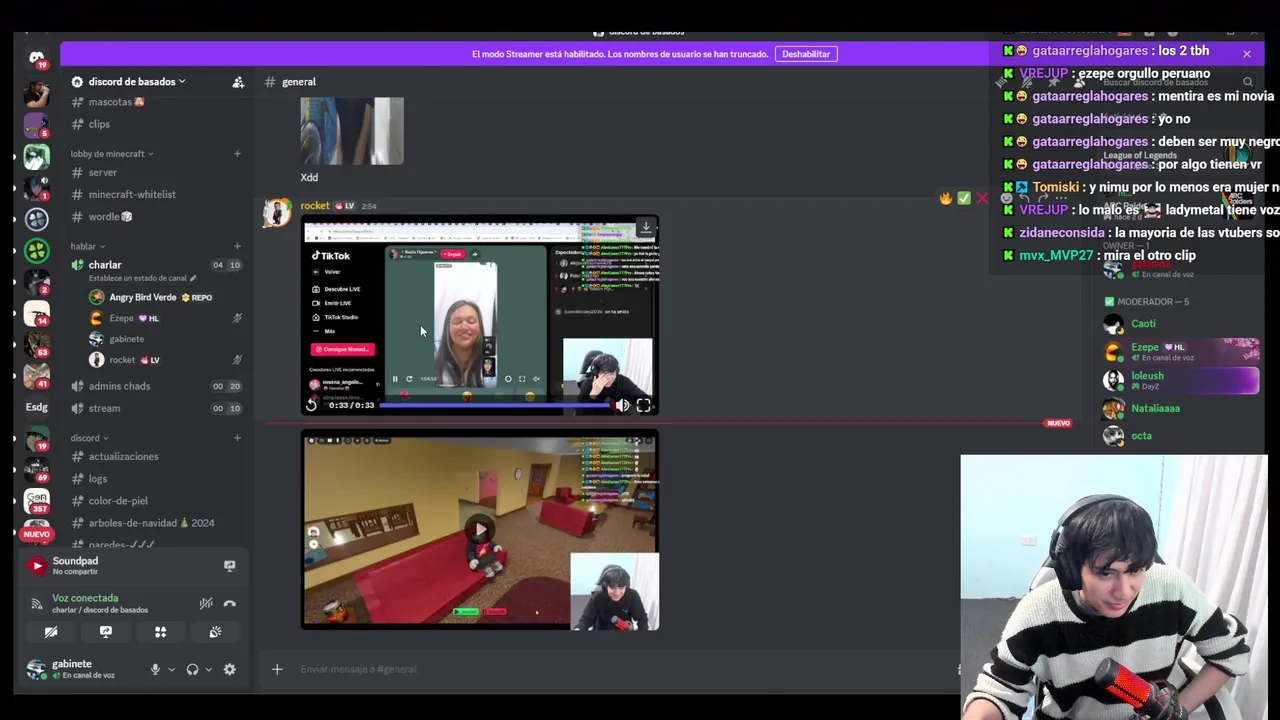Expand microphone input options arrow
Screen dimensions: 1280x720
(x=171, y=670)
